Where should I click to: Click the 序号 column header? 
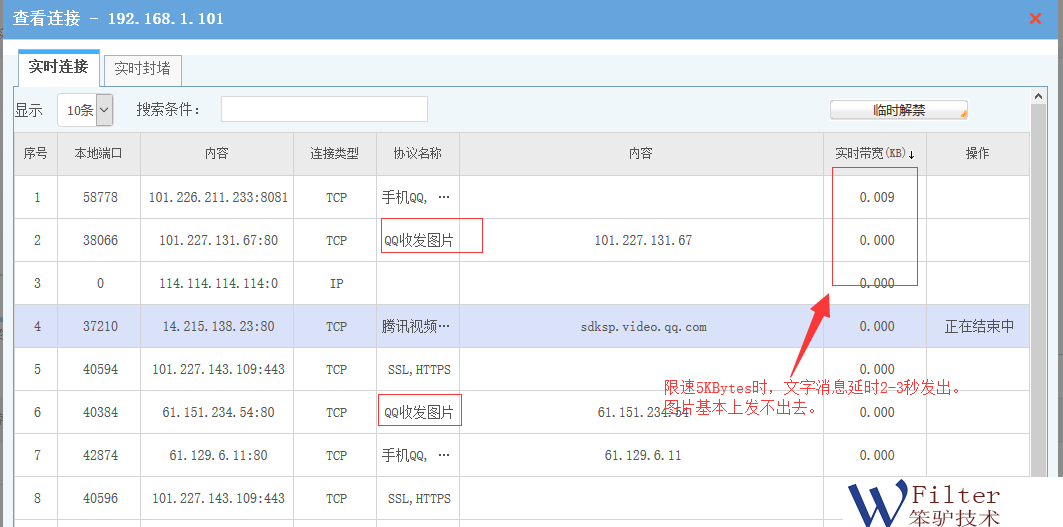[x=36, y=154]
